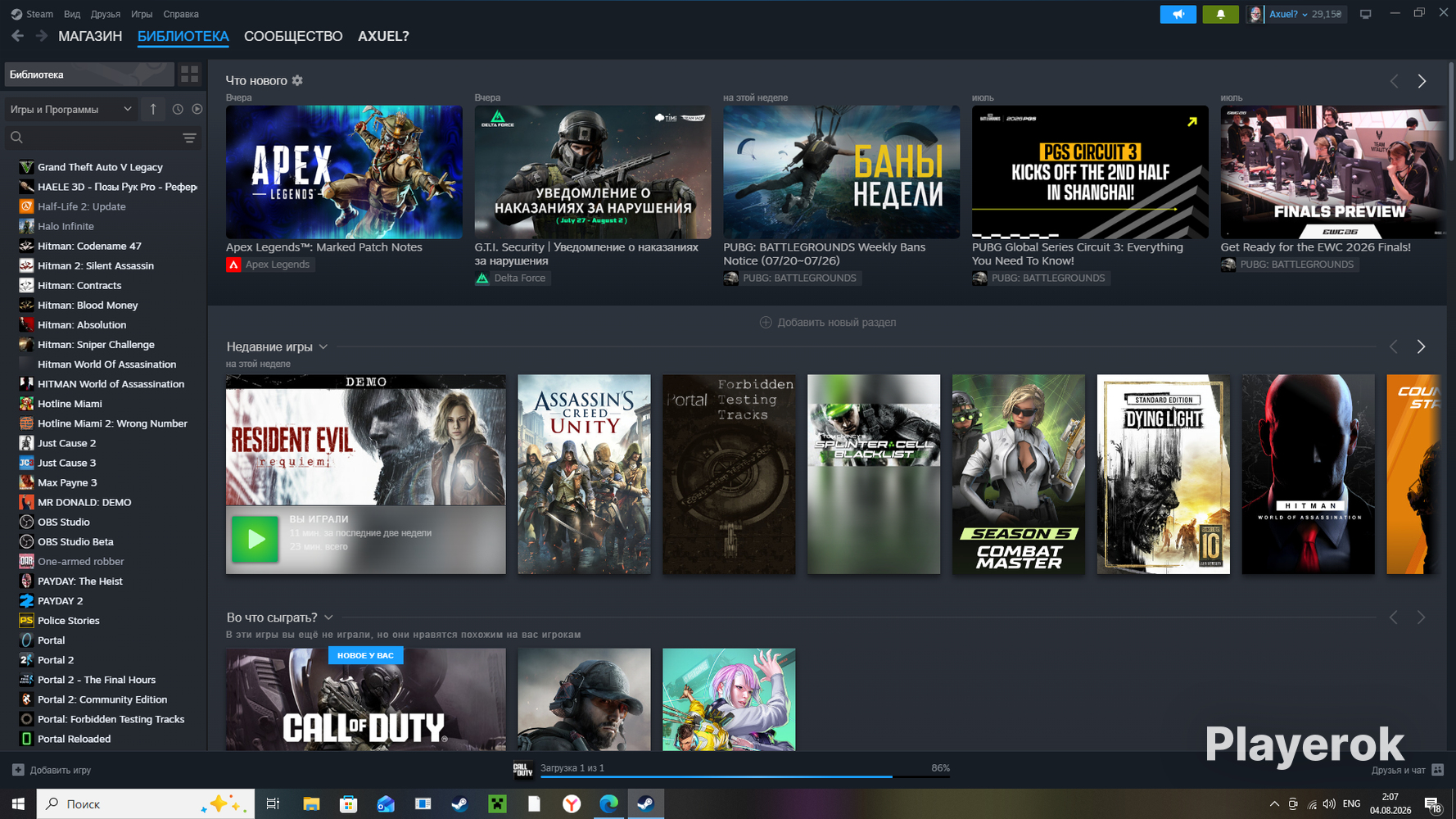Sort library by recent activity clock

178,109
